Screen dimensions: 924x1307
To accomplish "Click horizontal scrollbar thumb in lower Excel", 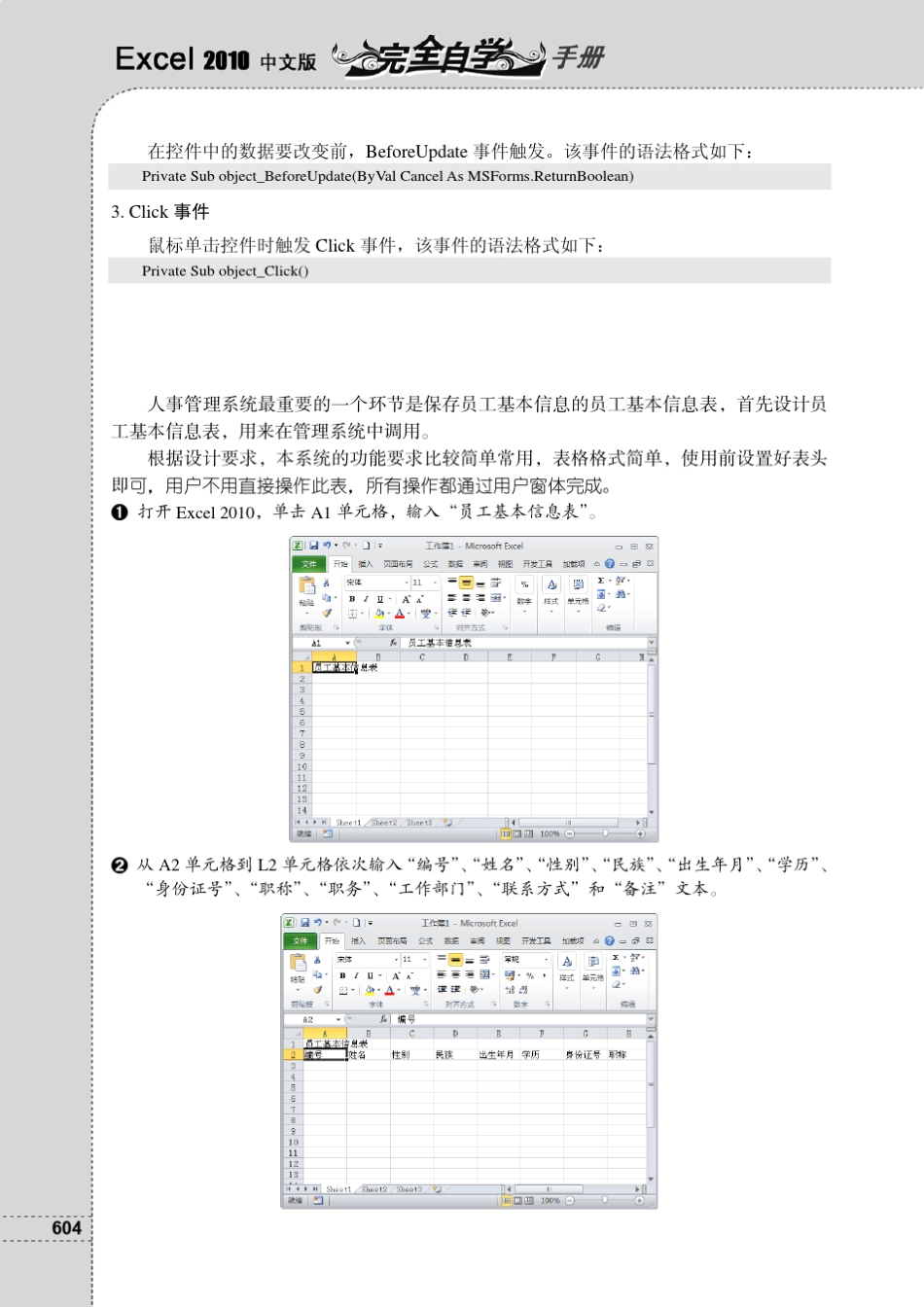I will point(550,1189).
